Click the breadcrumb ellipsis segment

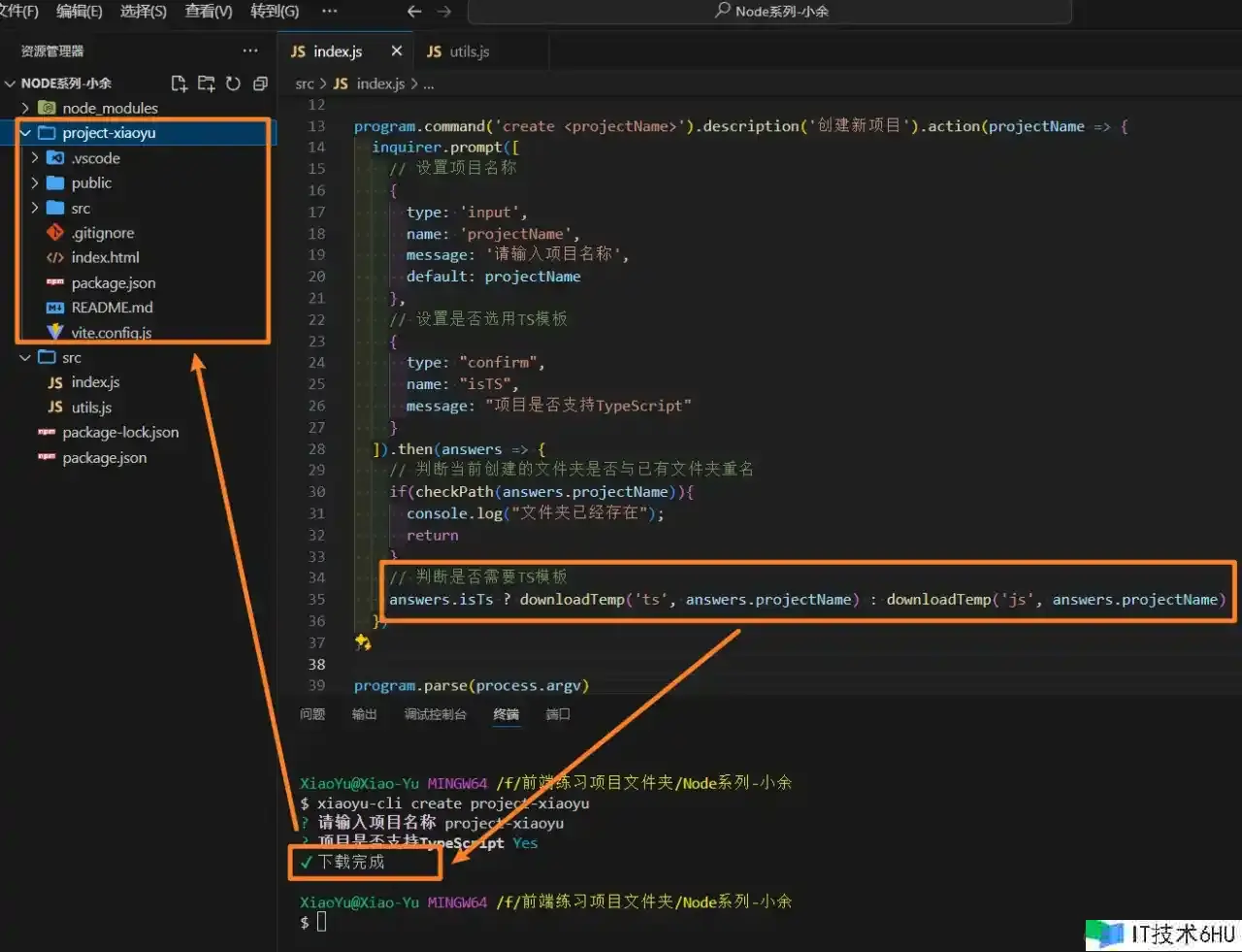(x=428, y=84)
